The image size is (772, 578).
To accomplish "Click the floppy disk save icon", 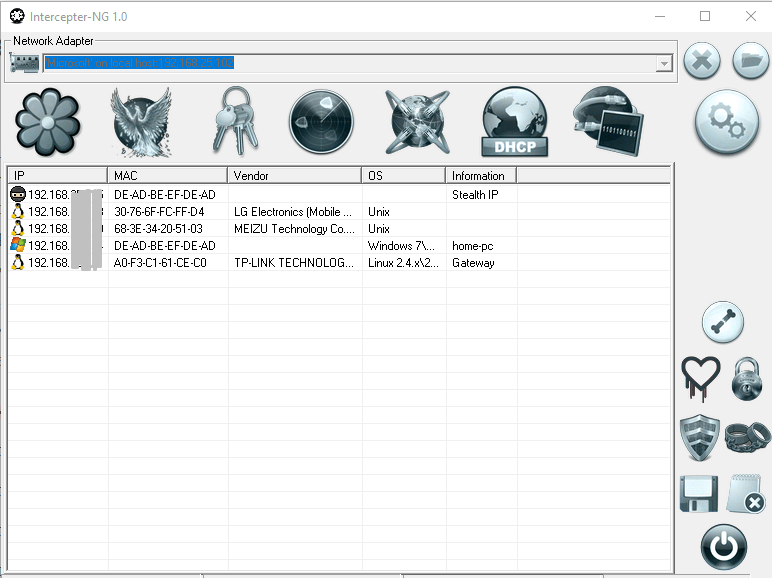I will 699,493.
